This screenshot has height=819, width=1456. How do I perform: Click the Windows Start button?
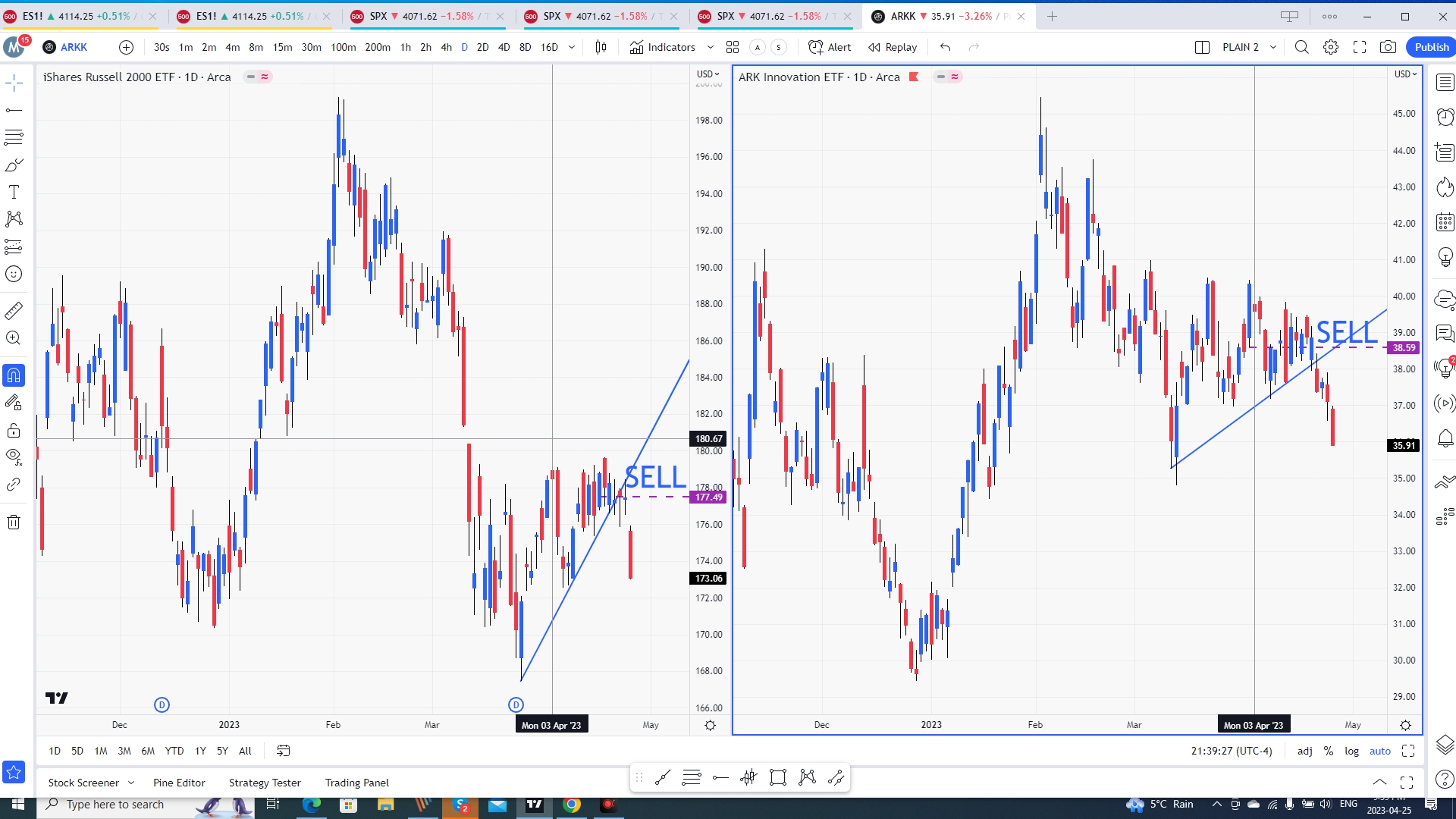click(17, 804)
